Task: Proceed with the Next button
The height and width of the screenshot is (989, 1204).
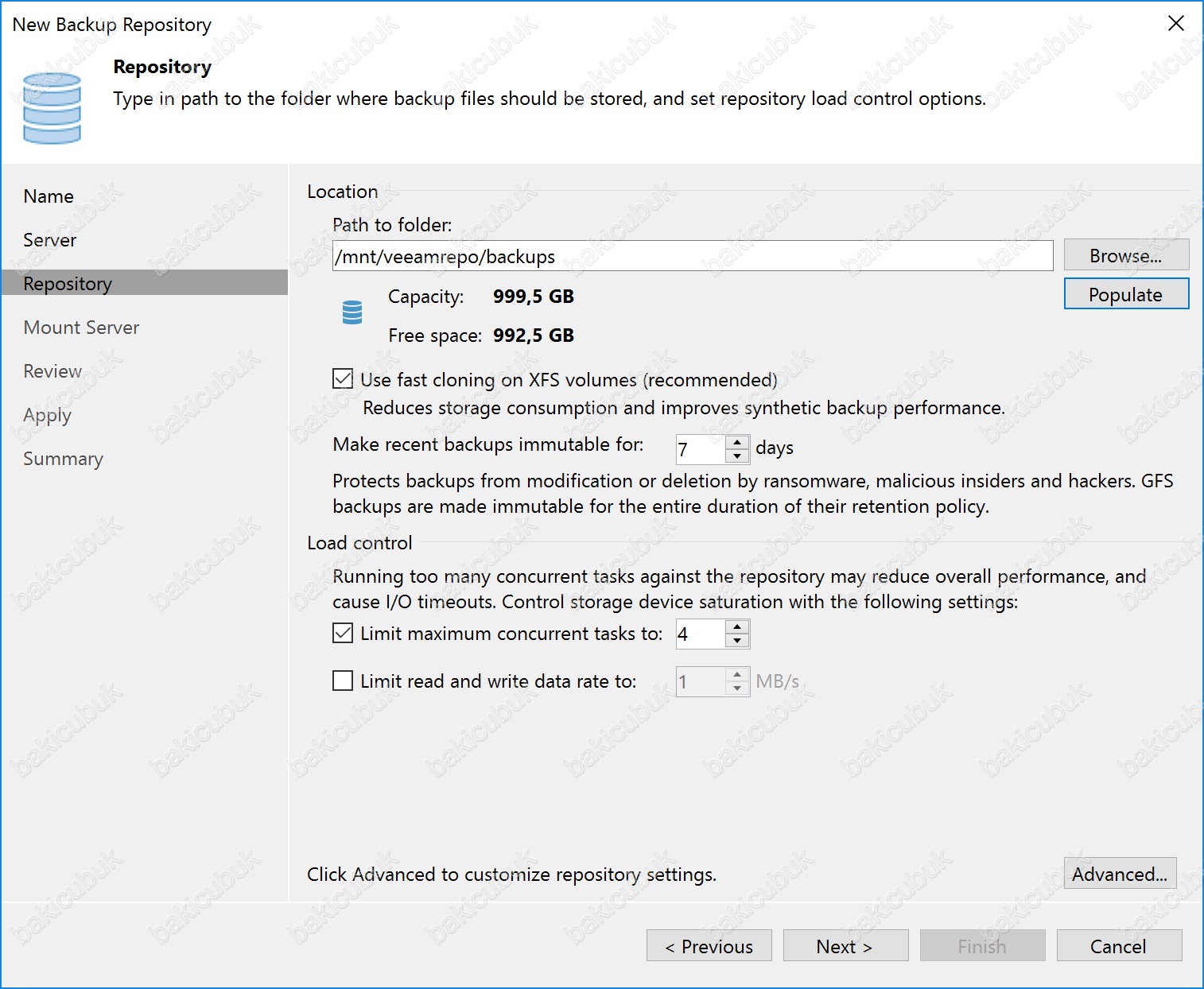Action: (x=845, y=946)
